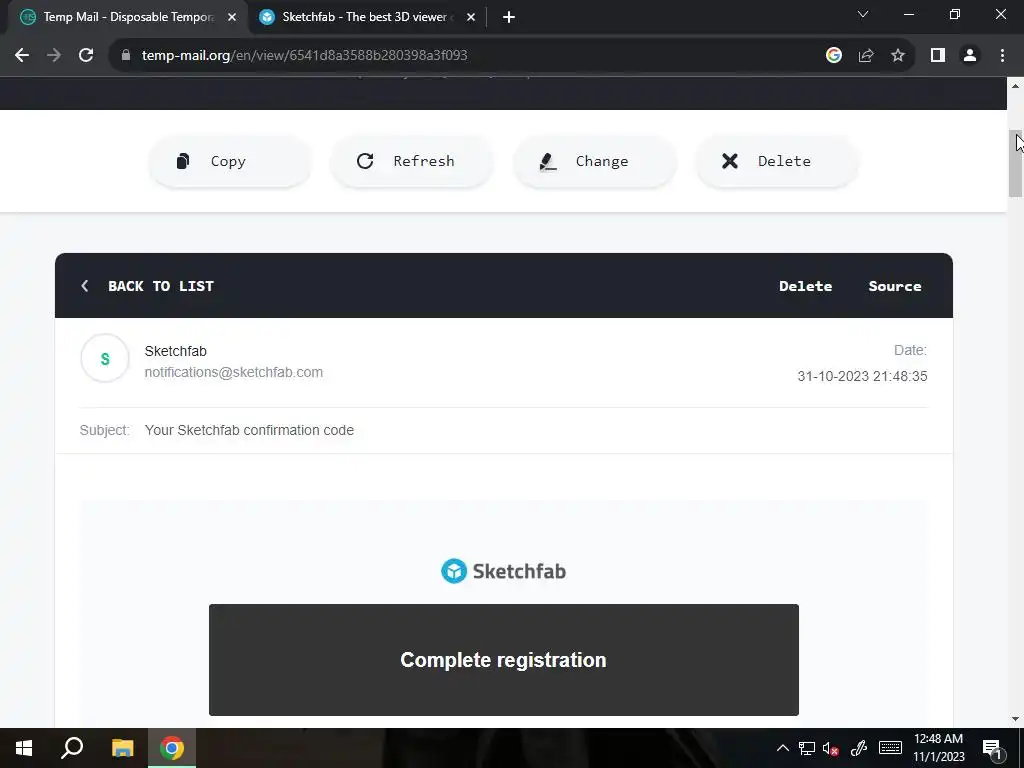Click the Sketchfab sender avatar
The height and width of the screenshot is (768, 1024).
[104, 359]
